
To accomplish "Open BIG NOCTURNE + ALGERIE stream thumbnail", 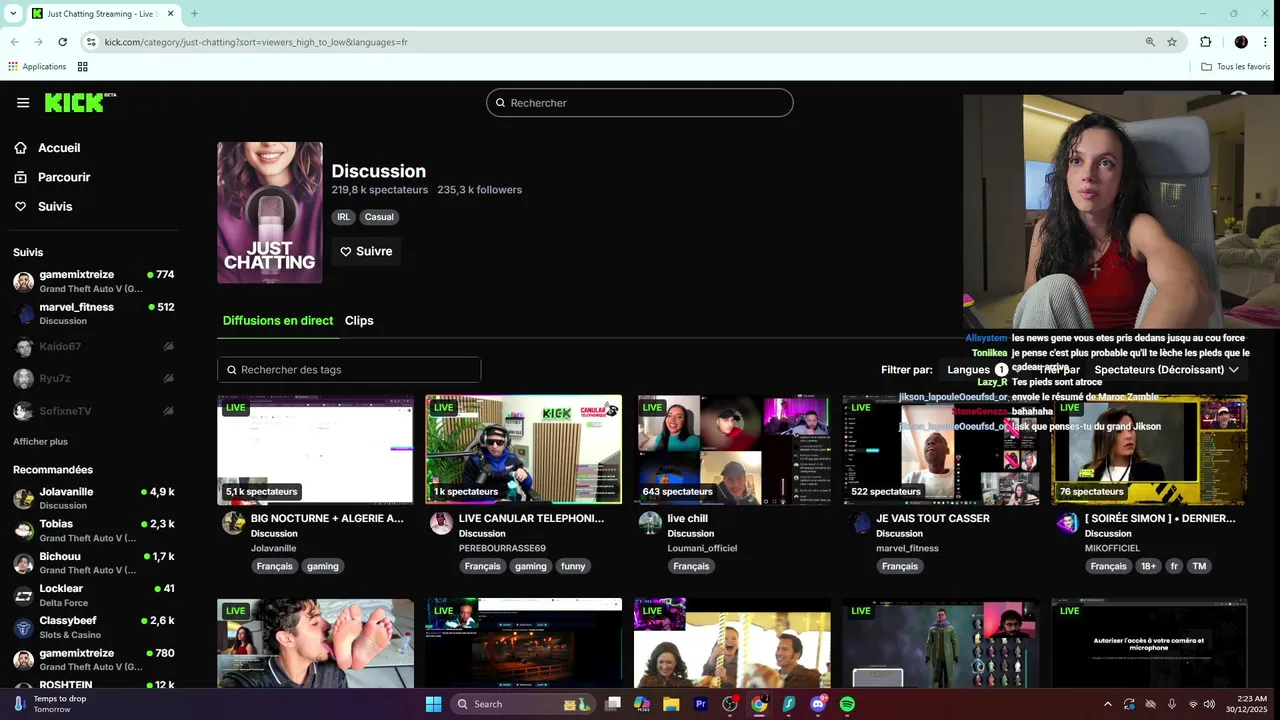I will click(x=315, y=449).
